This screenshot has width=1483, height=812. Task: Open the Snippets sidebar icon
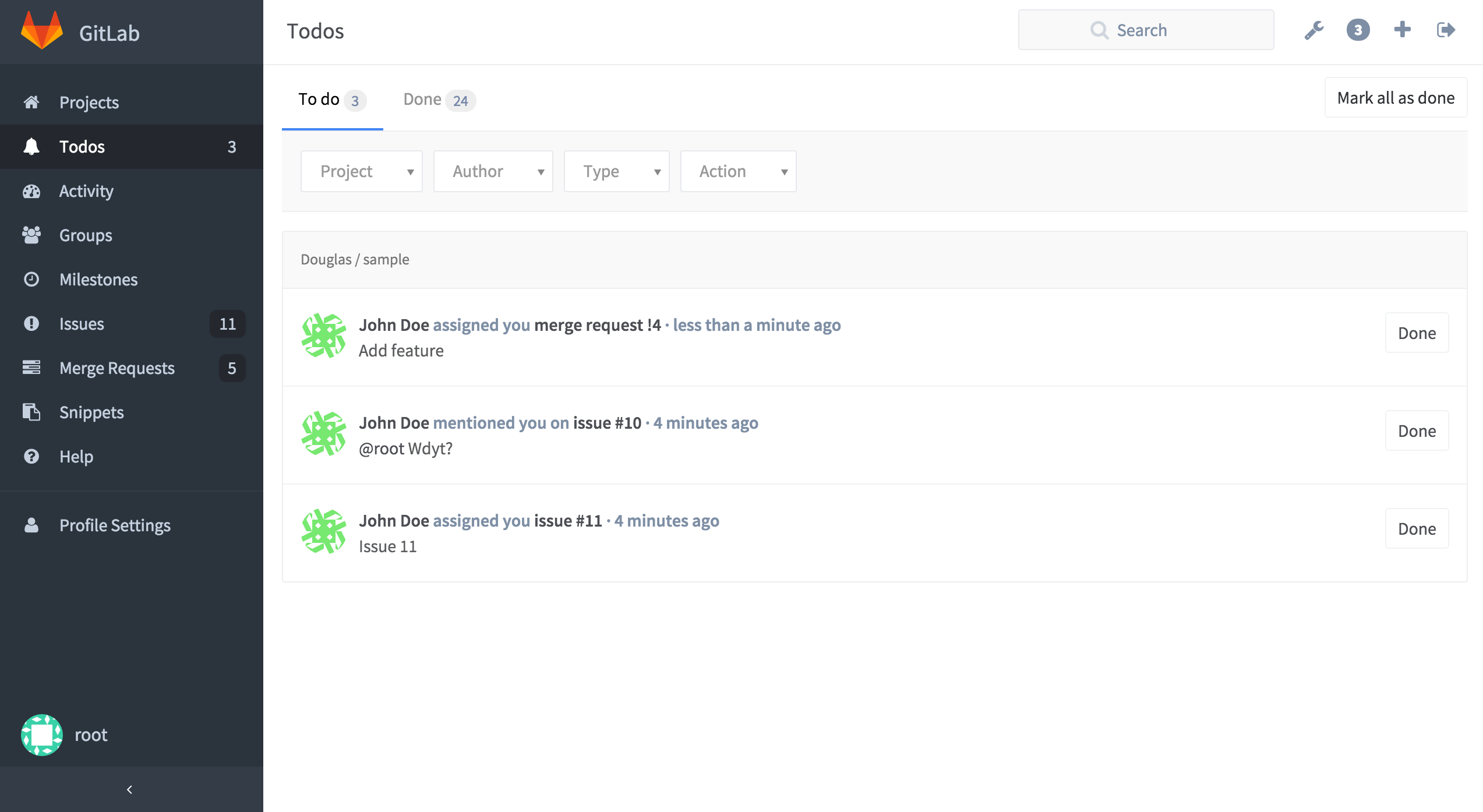point(31,412)
